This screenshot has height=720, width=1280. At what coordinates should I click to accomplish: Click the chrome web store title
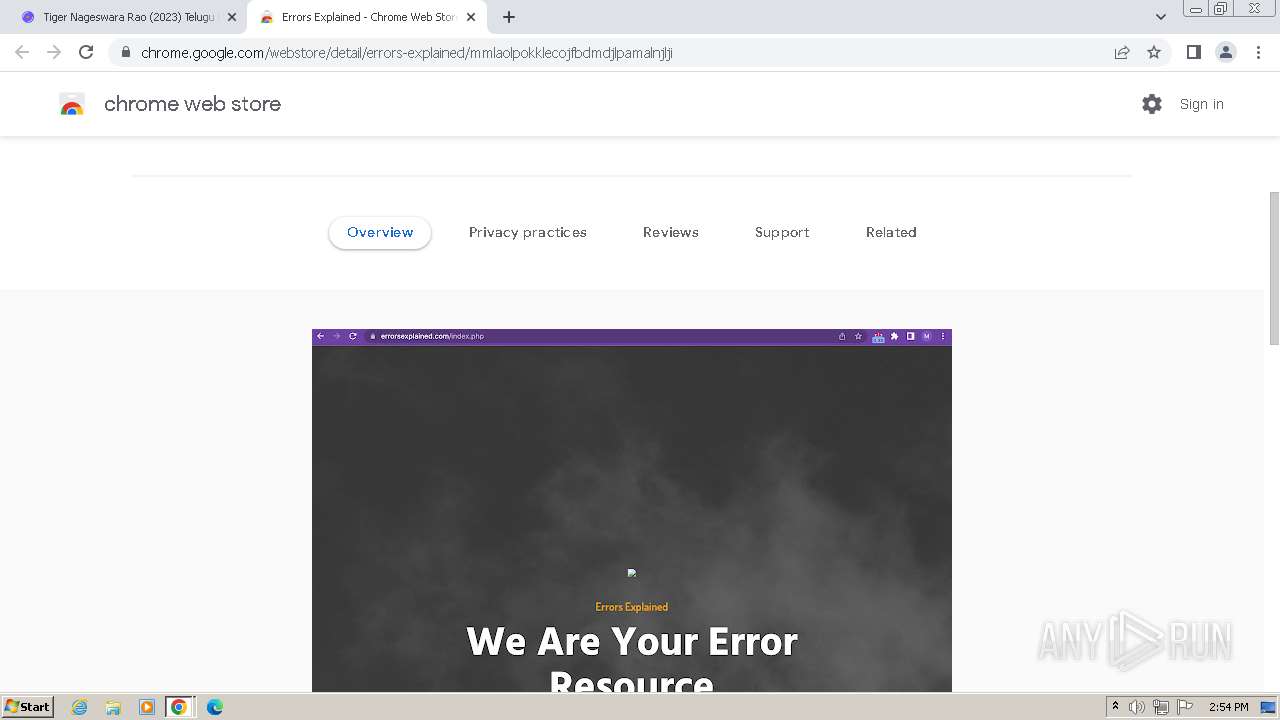pyautogui.click(x=192, y=104)
